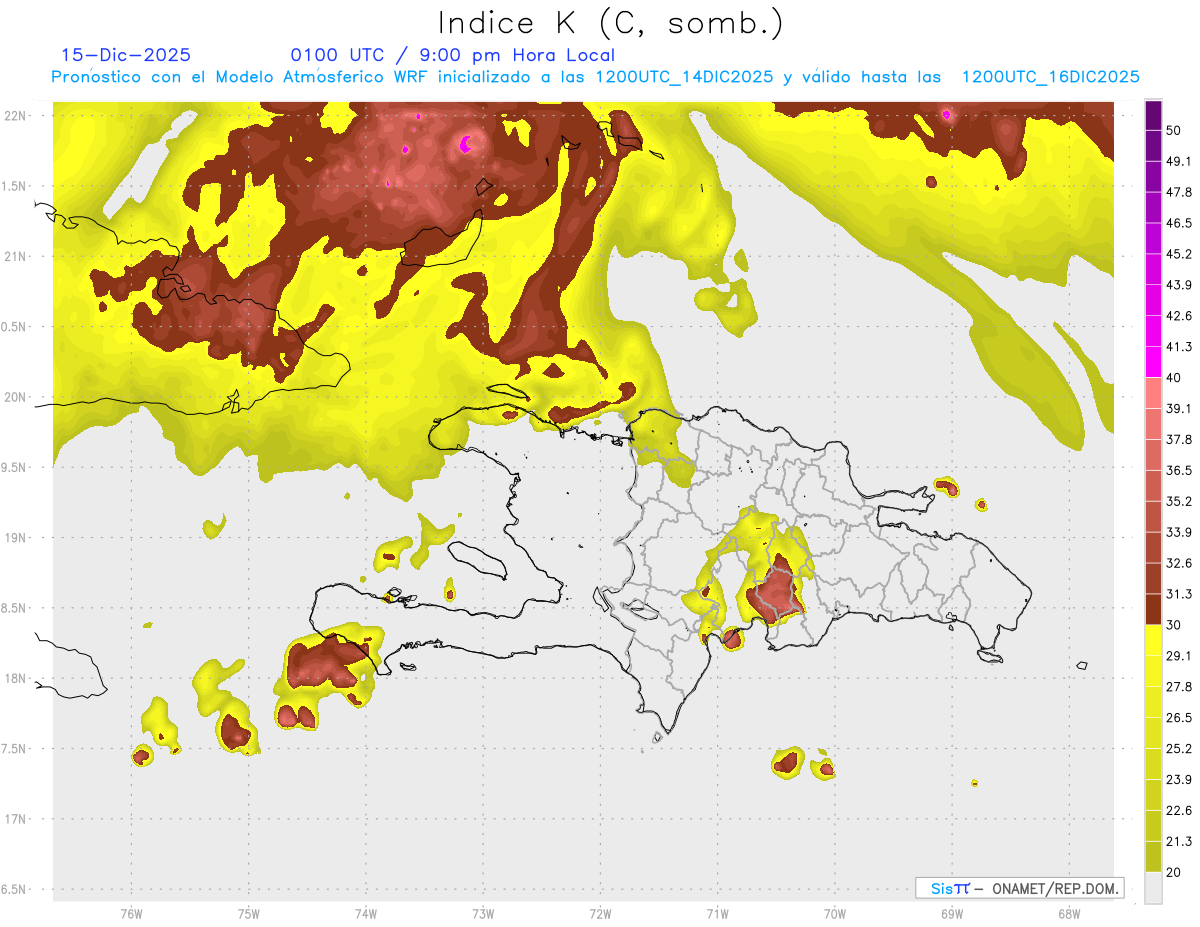Viewport: 1200px width, 927px height.
Task: Click the legend value 20
Action: coord(1175,873)
